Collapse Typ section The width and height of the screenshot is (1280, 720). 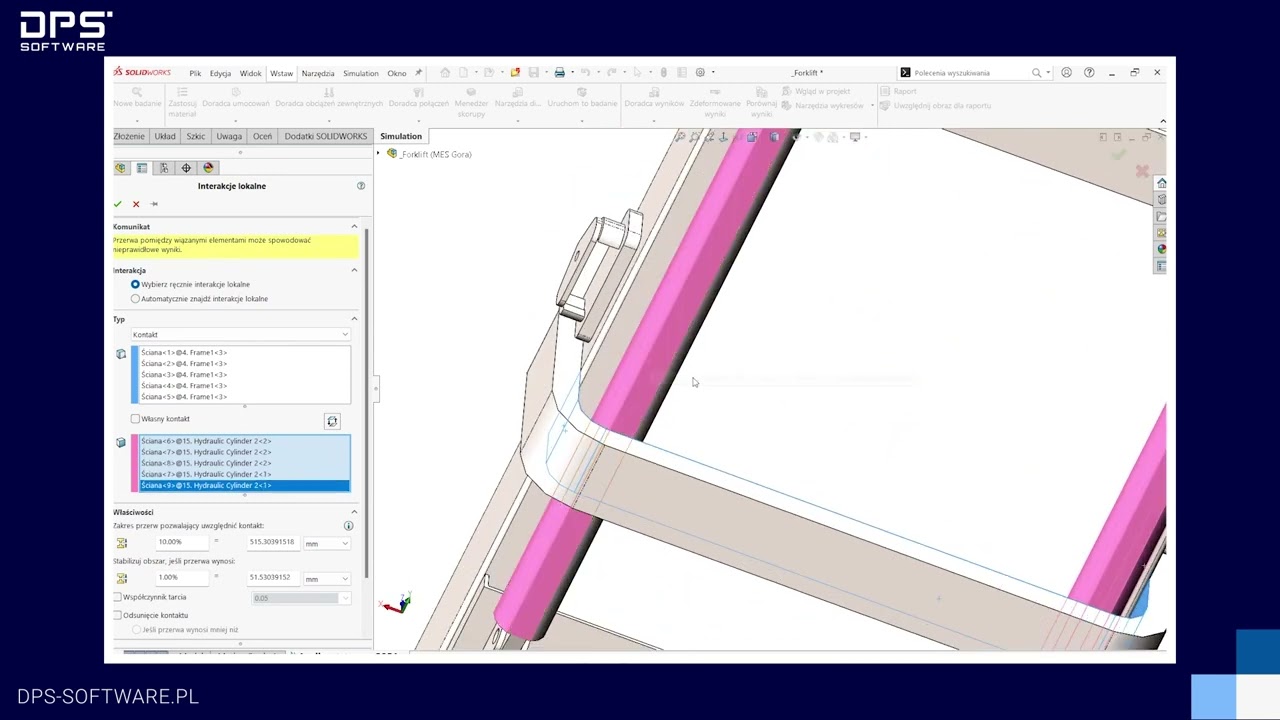pos(354,319)
